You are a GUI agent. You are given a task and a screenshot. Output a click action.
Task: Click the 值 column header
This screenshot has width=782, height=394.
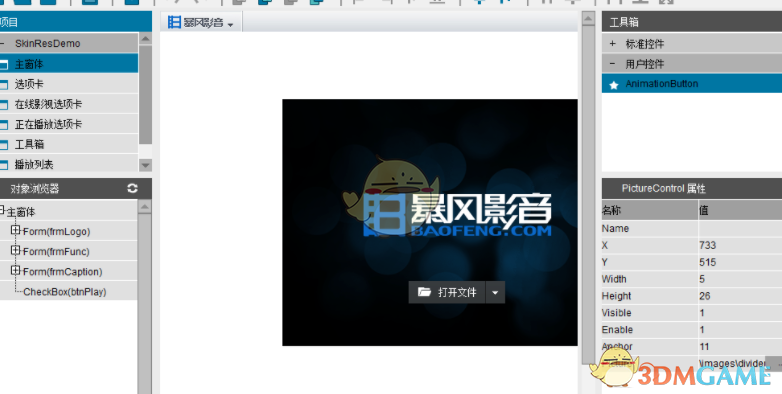(x=740, y=210)
